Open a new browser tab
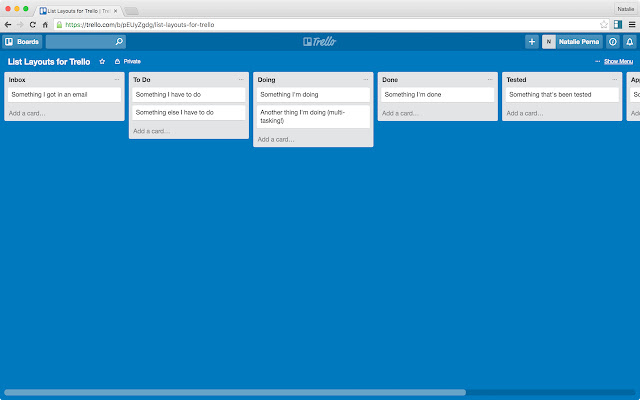The image size is (640, 400). click(131, 11)
